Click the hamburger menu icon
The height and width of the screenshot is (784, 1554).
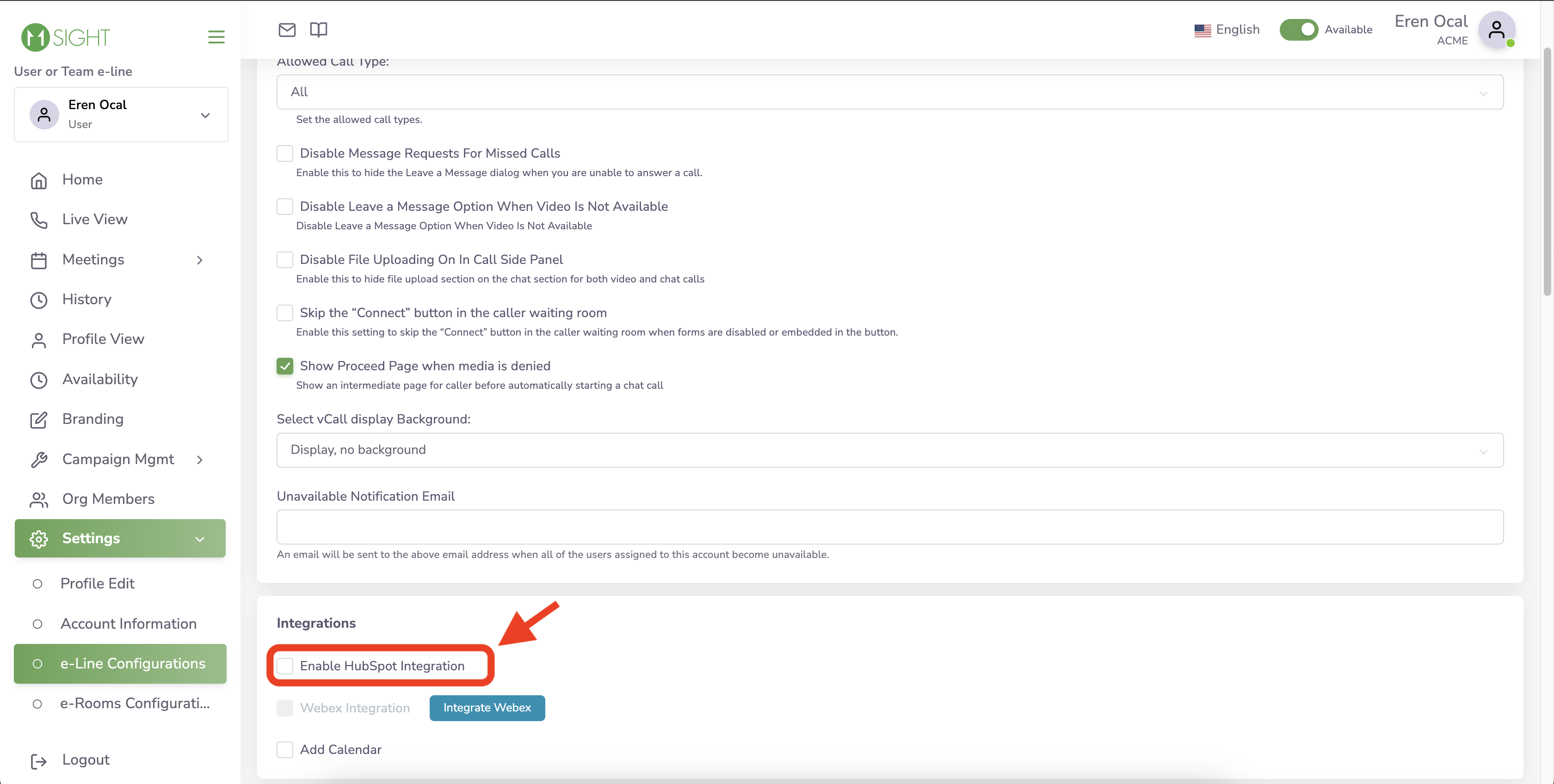(x=216, y=37)
